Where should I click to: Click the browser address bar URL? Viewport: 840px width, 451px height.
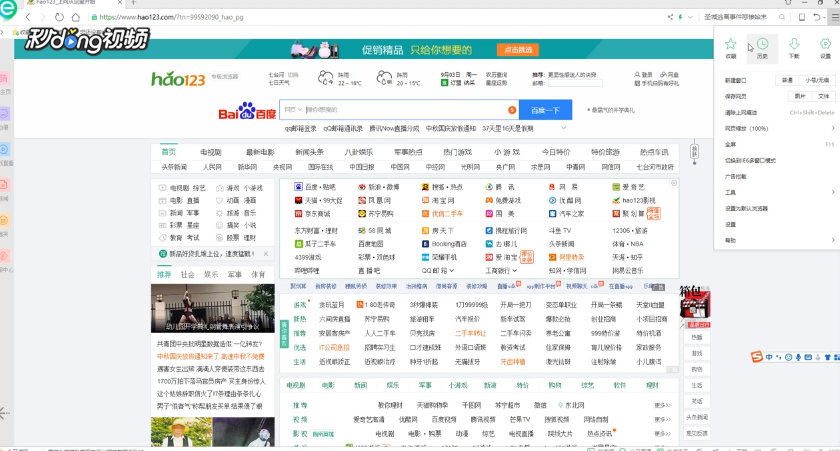(x=171, y=17)
